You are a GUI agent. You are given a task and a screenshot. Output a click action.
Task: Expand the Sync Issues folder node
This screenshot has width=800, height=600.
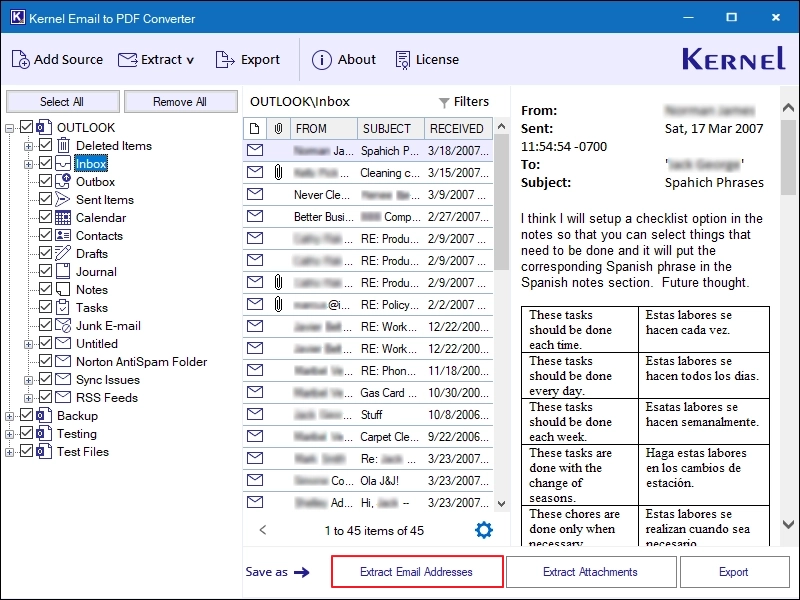click(28, 381)
